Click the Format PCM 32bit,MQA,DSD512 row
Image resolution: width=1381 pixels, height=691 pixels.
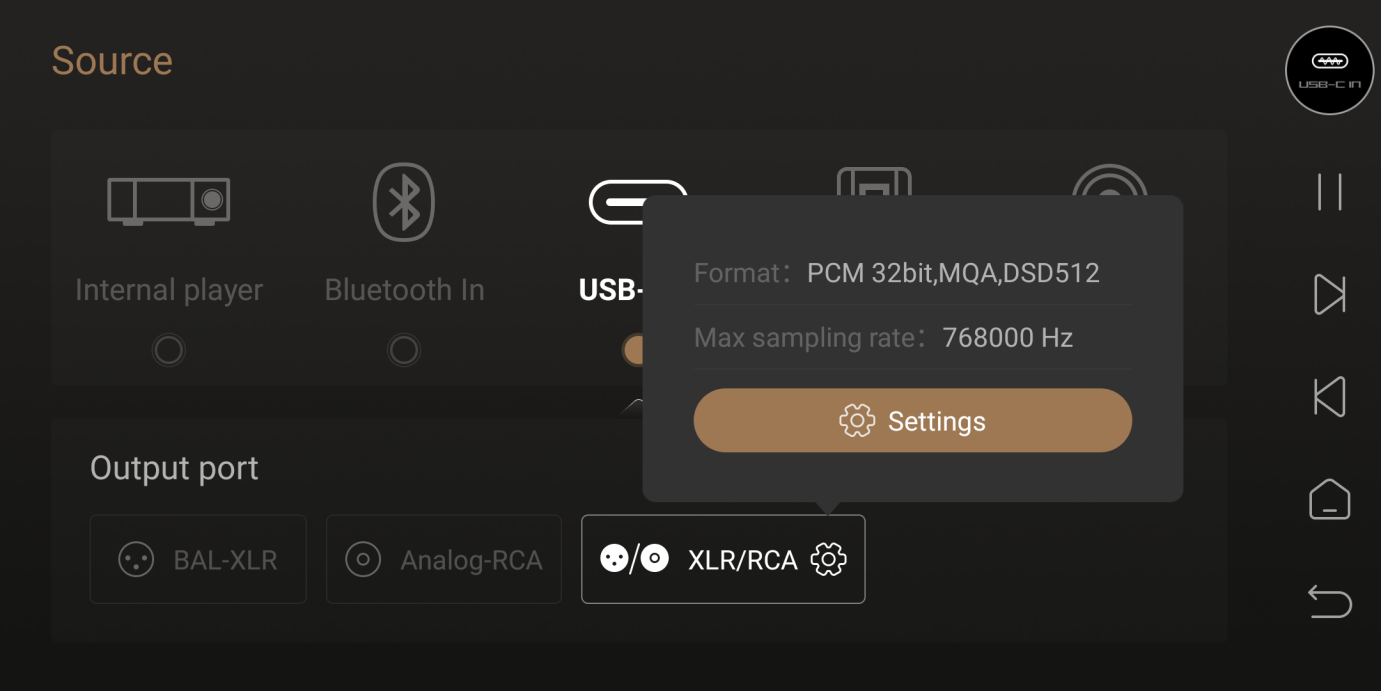[x=912, y=273]
